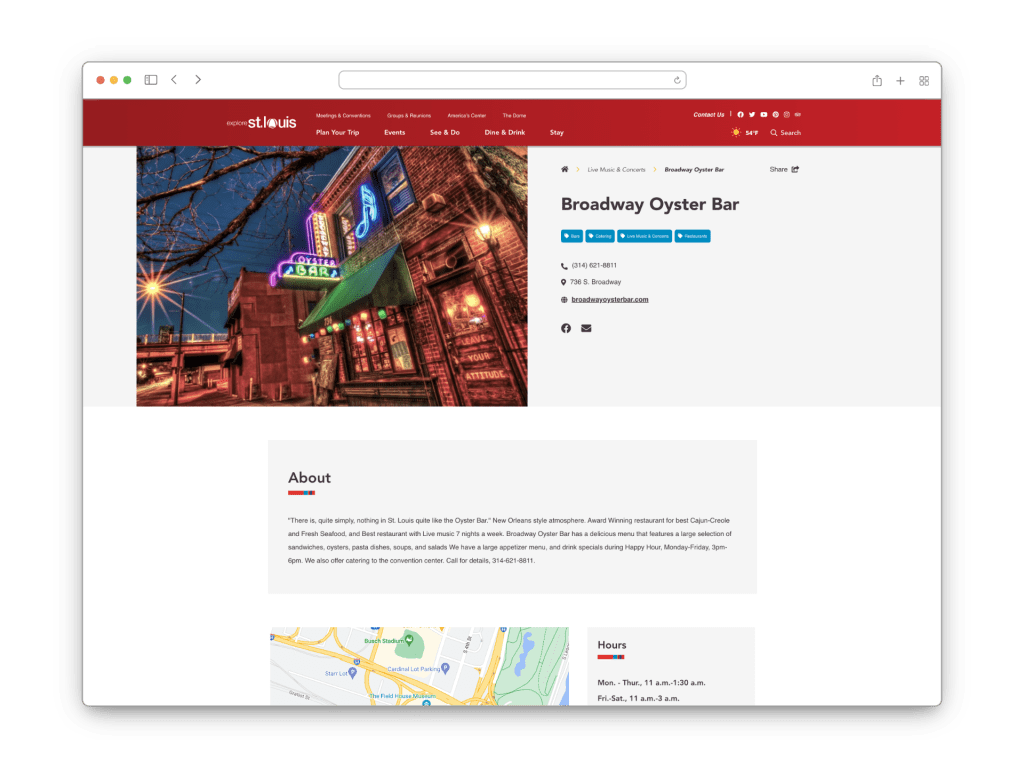The height and width of the screenshot is (768, 1024).
Task: Click the Instagram icon in the header
Action: (x=787, y=115)
